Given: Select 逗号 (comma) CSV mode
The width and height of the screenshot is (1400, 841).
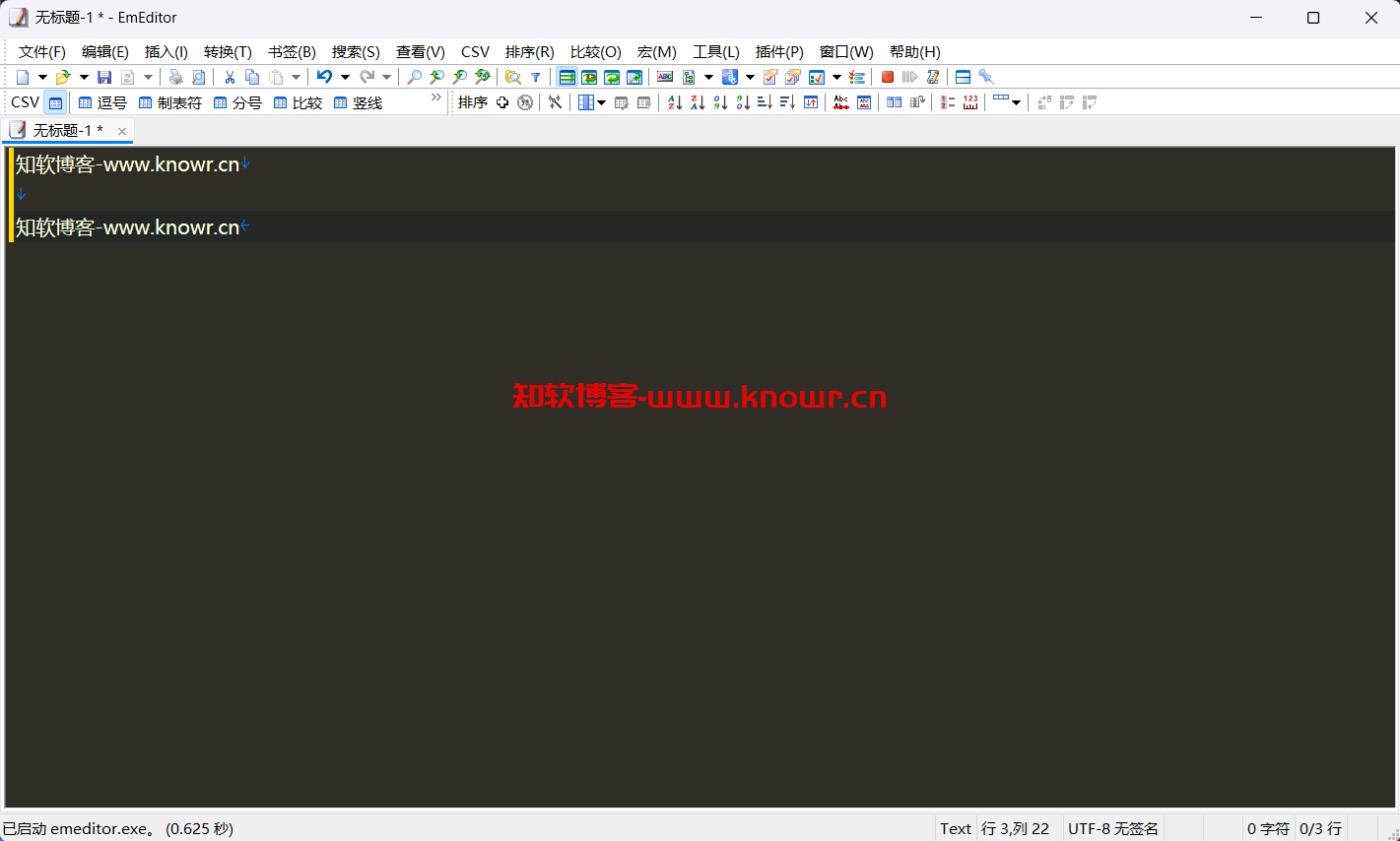Looking at the screenshot, I should (102, 102).
